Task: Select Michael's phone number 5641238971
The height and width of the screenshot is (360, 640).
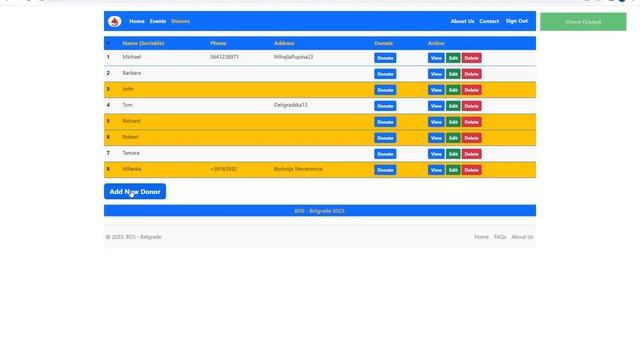Action: 224,57
